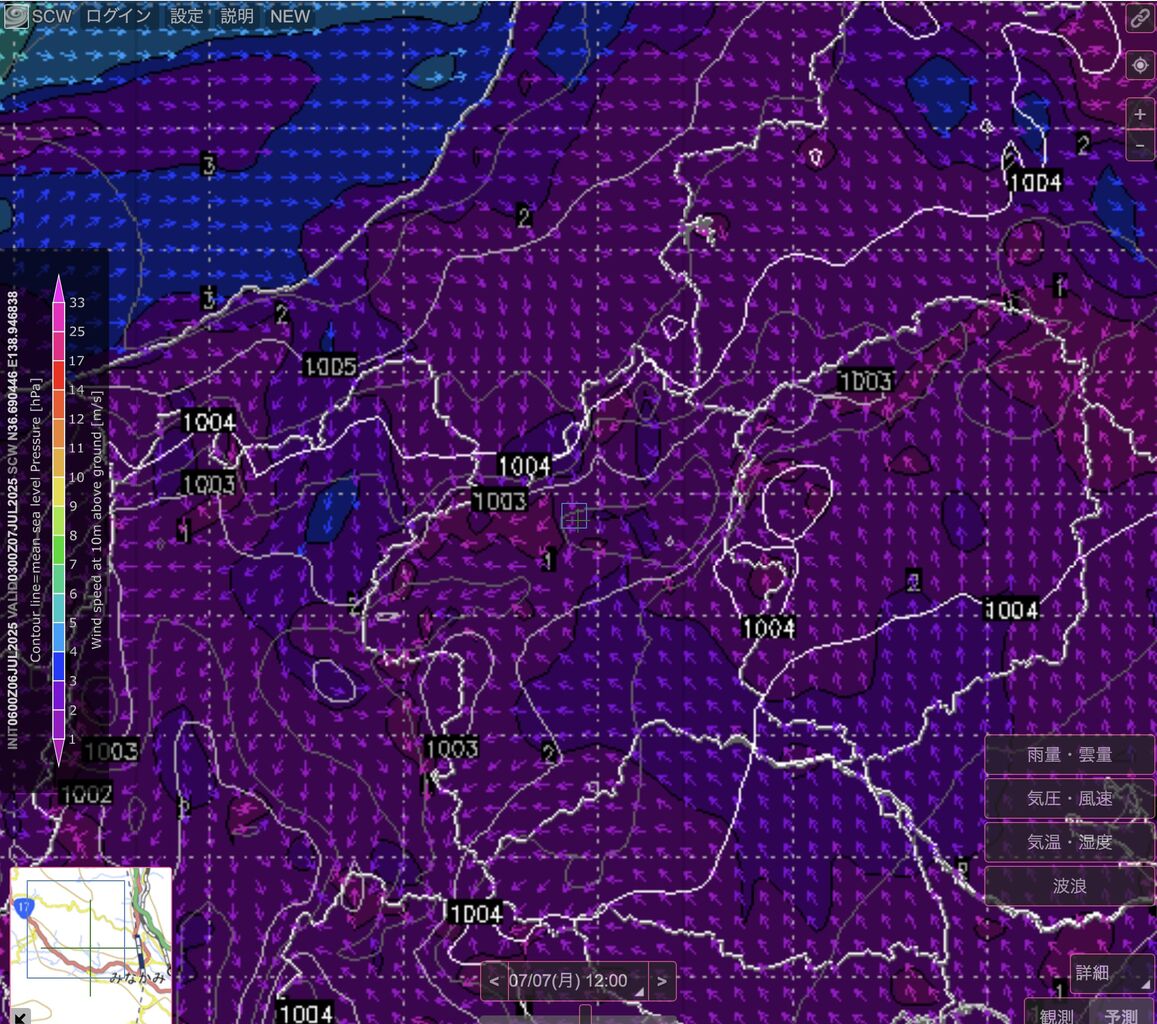Go to next forecast time arrow

[662, 981]
